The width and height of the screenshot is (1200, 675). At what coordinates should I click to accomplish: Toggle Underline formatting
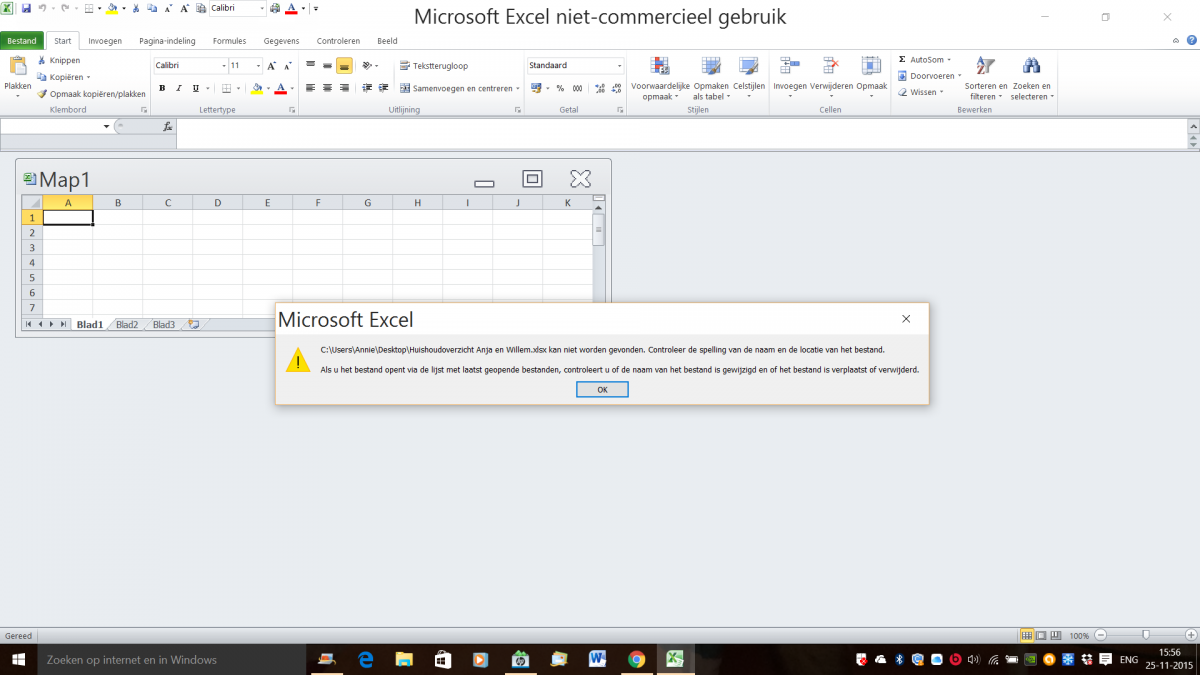coord(196,88)
